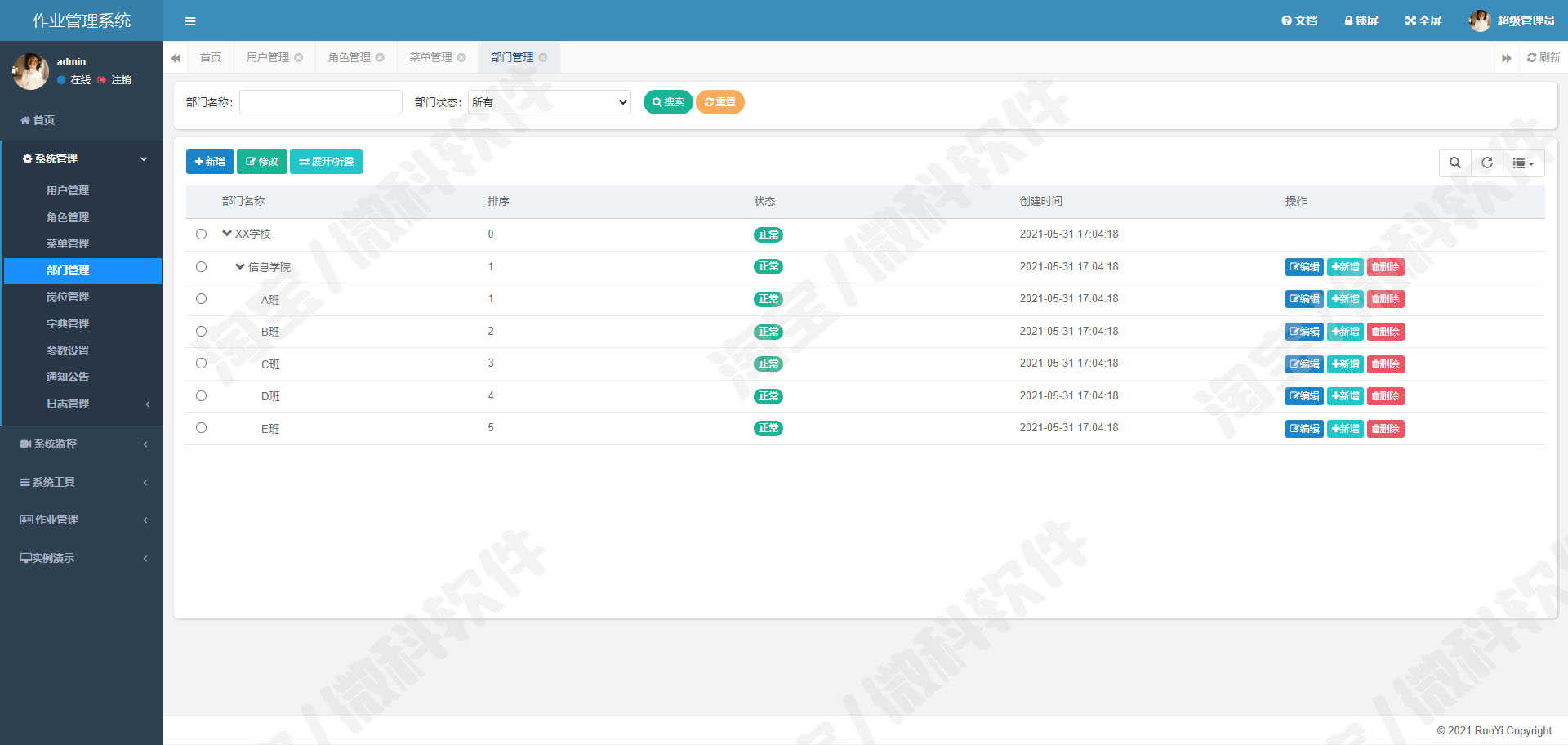Viewport: 1568px width, 745px height.
Task: Expand the 作业管理 sidebar menu
Action: coord(82,520)
